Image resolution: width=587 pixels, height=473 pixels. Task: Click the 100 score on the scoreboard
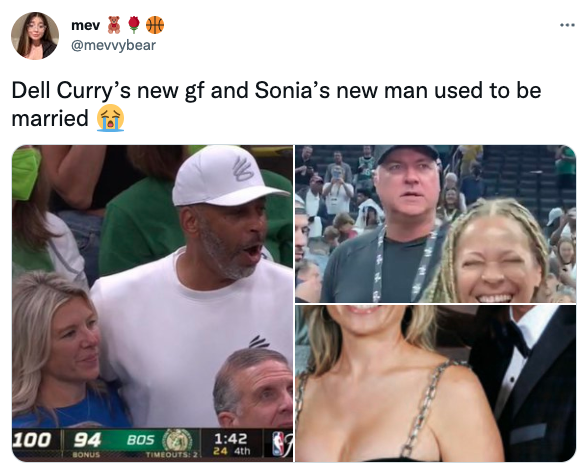point(31,440)
